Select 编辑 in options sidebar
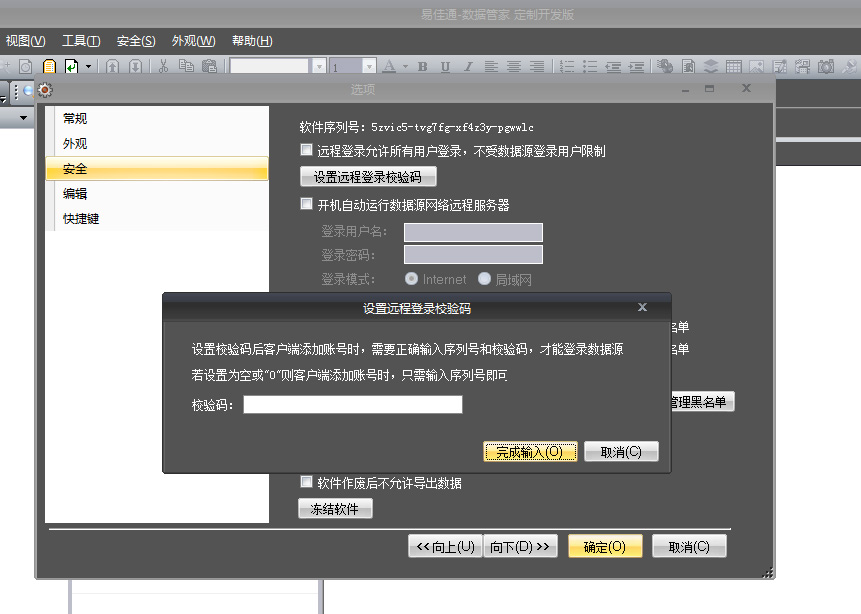 (x=75, y=194)
